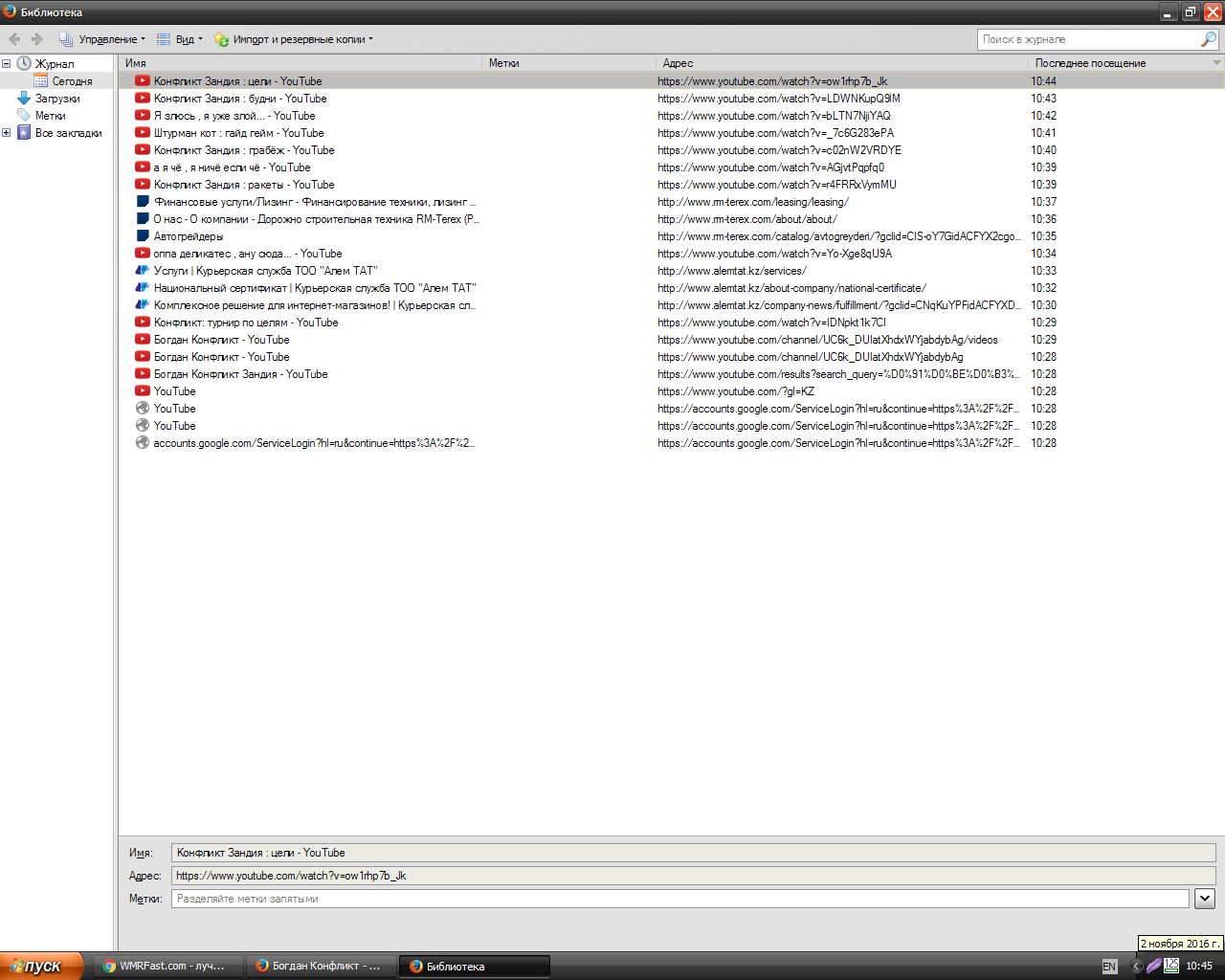The image size is (1225, 980).
Task: Click YouTube icon of Конфликт Зандия : будни row
Action: click(x=143, y=98)
